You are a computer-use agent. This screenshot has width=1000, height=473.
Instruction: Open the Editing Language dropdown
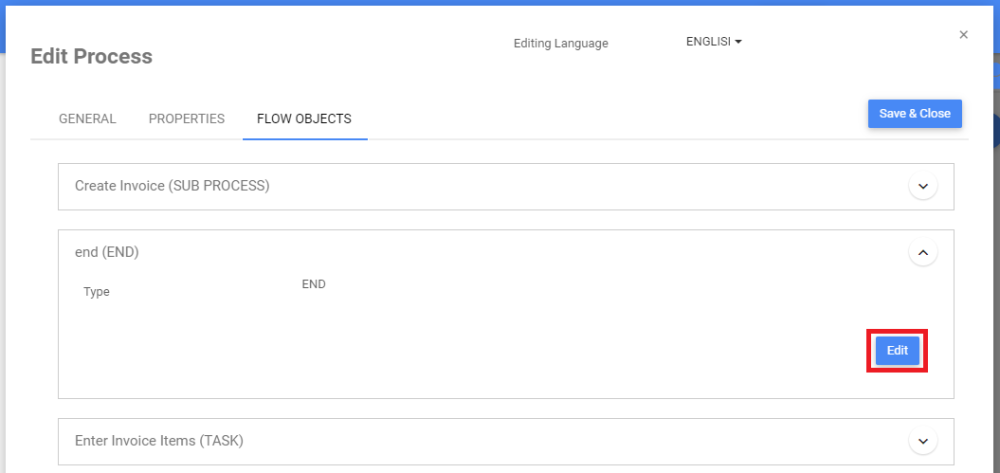[x=712, y=42]
